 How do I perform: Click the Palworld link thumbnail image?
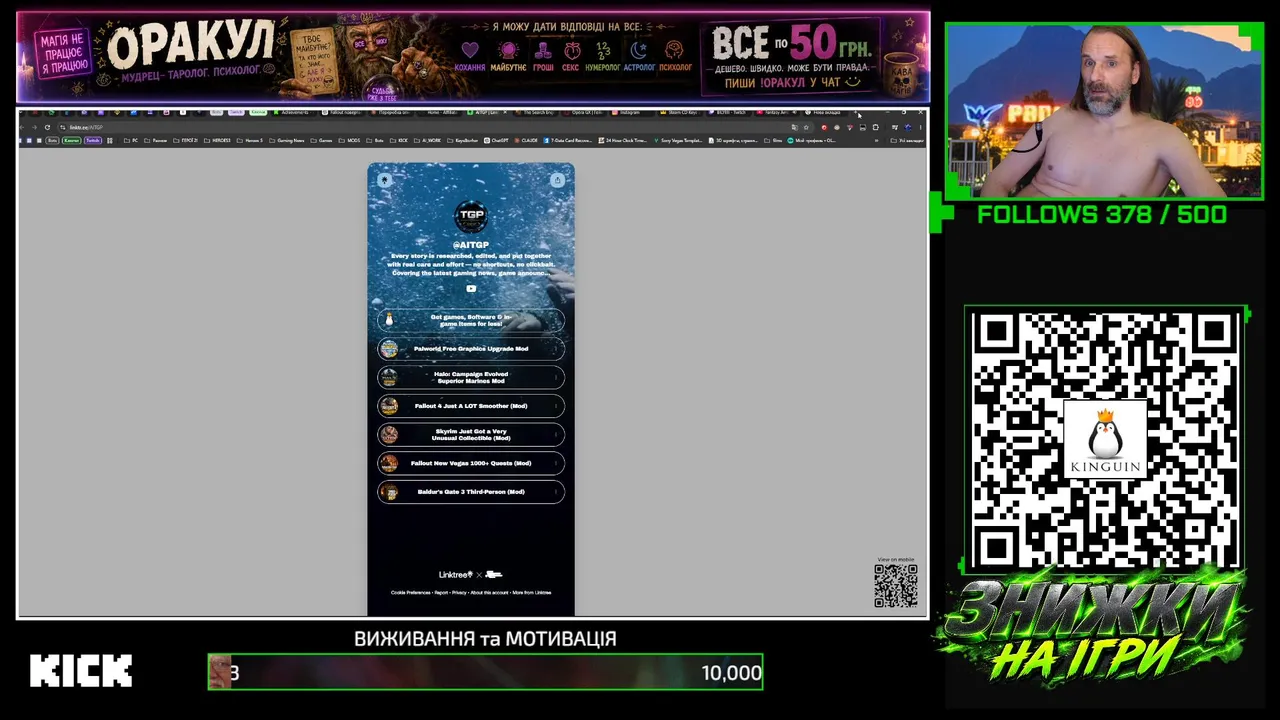[389, 349]
